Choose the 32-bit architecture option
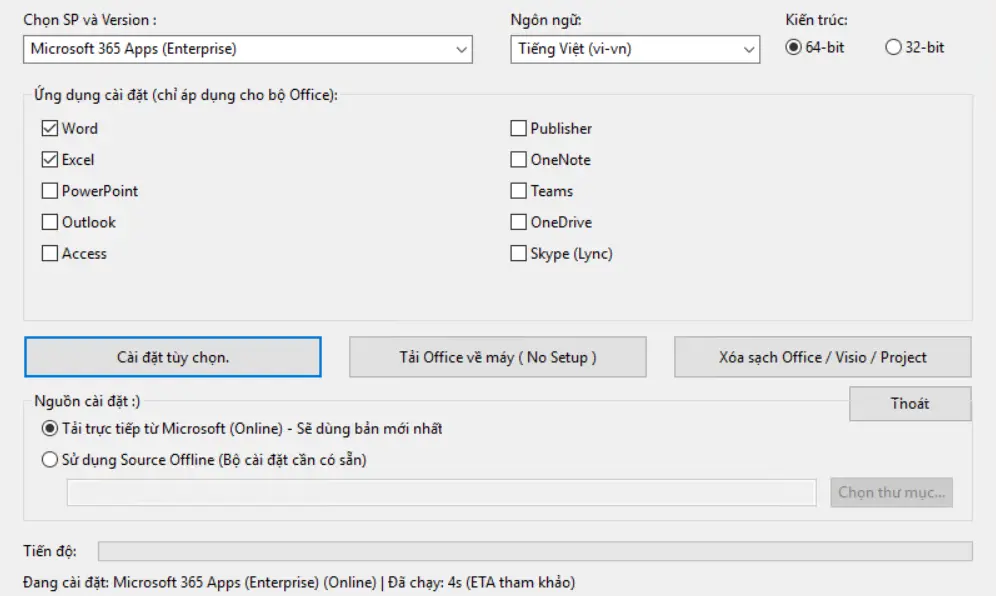This screenshot has height=596, width=996. 893,48
